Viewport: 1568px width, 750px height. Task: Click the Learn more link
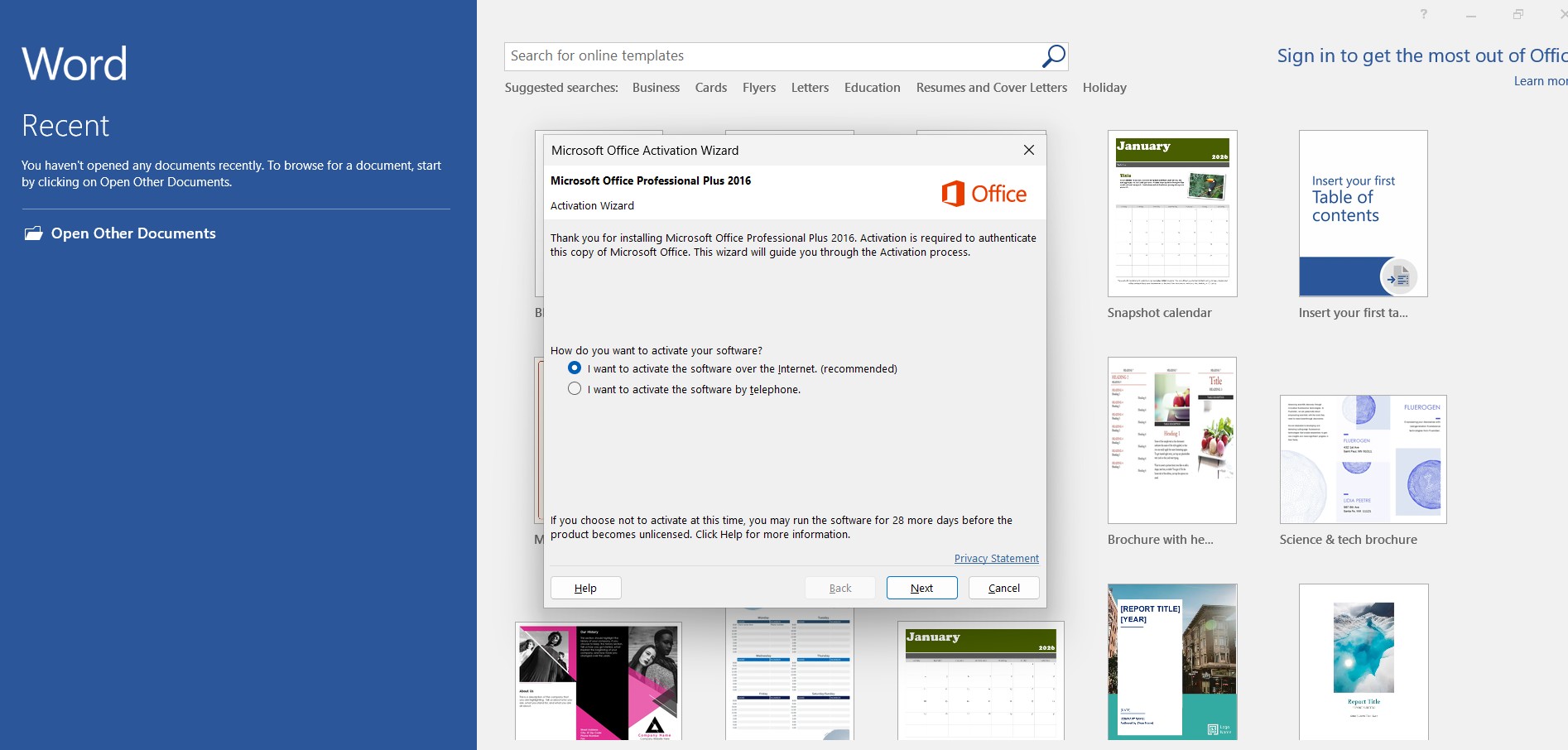1538,80
